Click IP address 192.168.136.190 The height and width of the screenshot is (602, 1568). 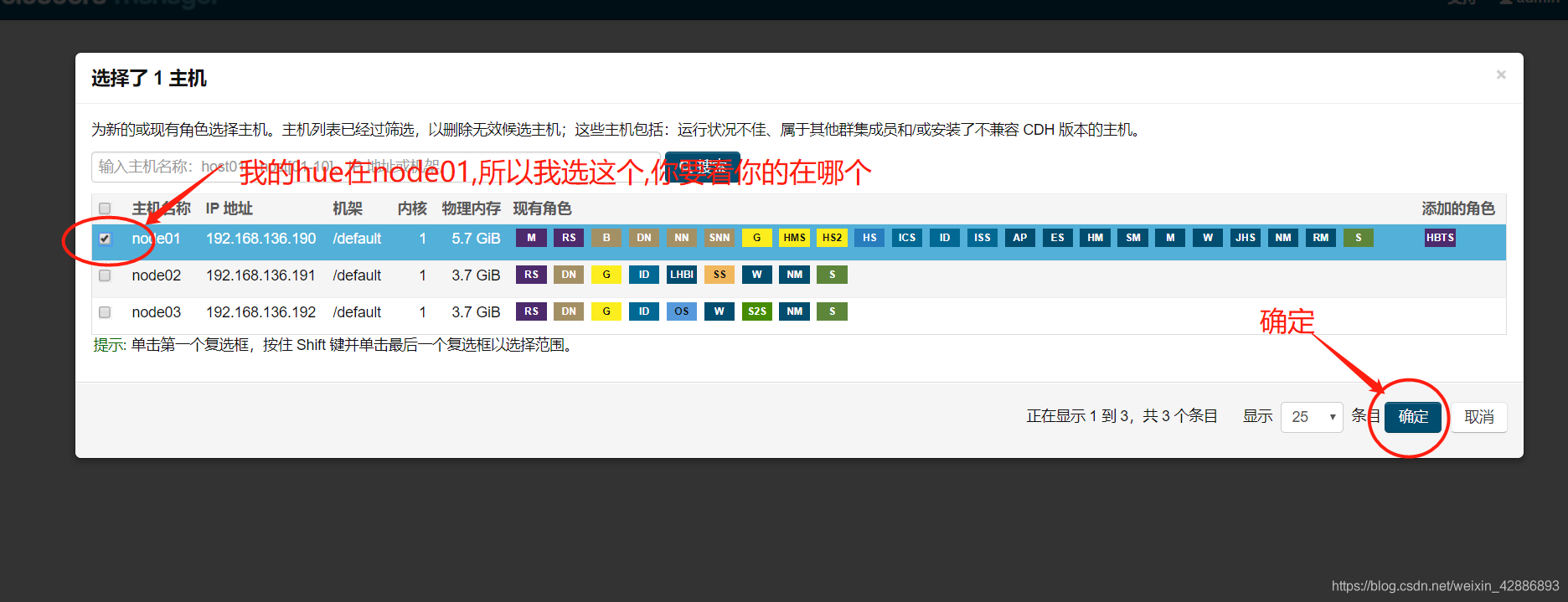point(261,239)
